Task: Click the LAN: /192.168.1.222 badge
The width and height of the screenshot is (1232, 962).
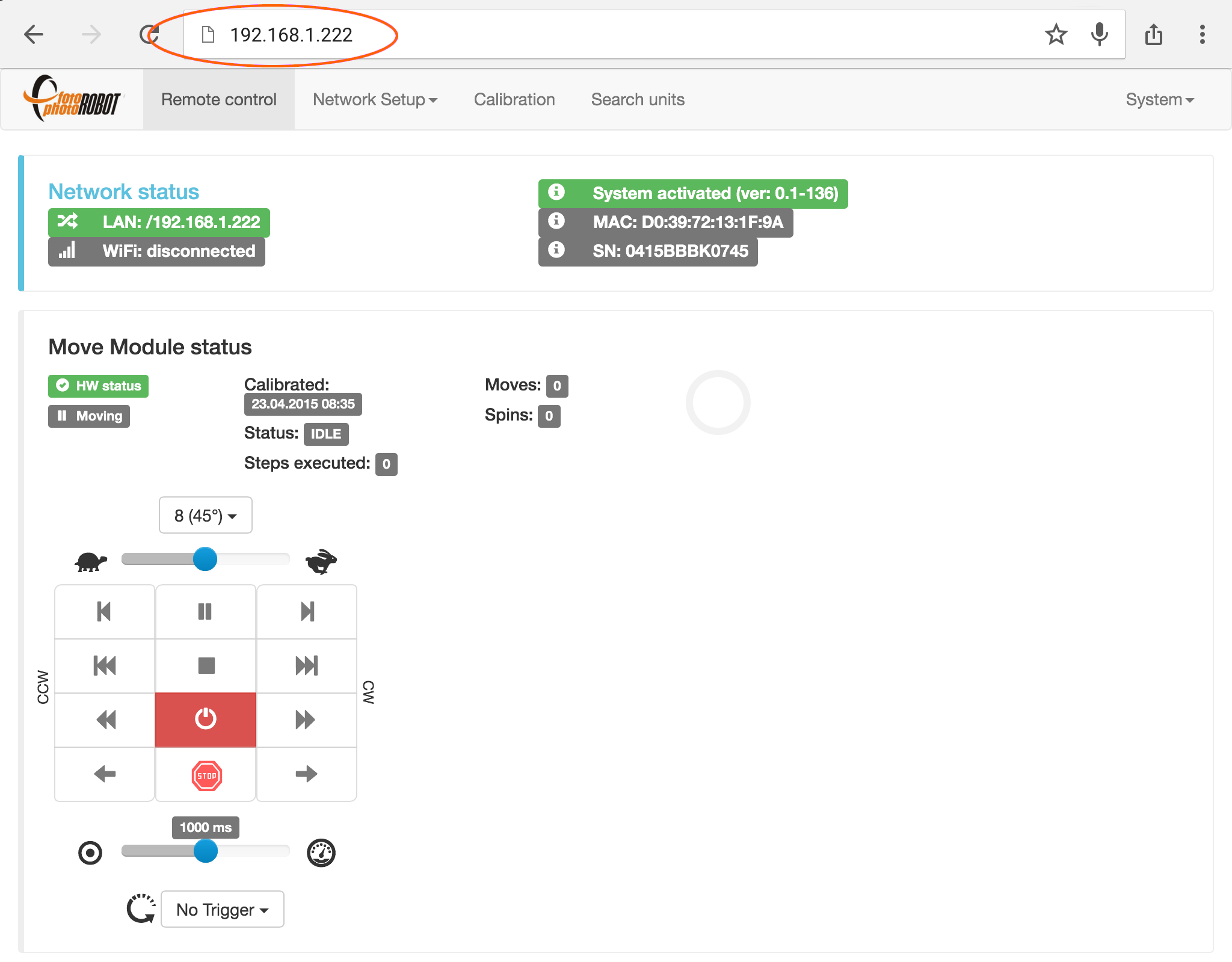Action: click(x=159, y=222)
